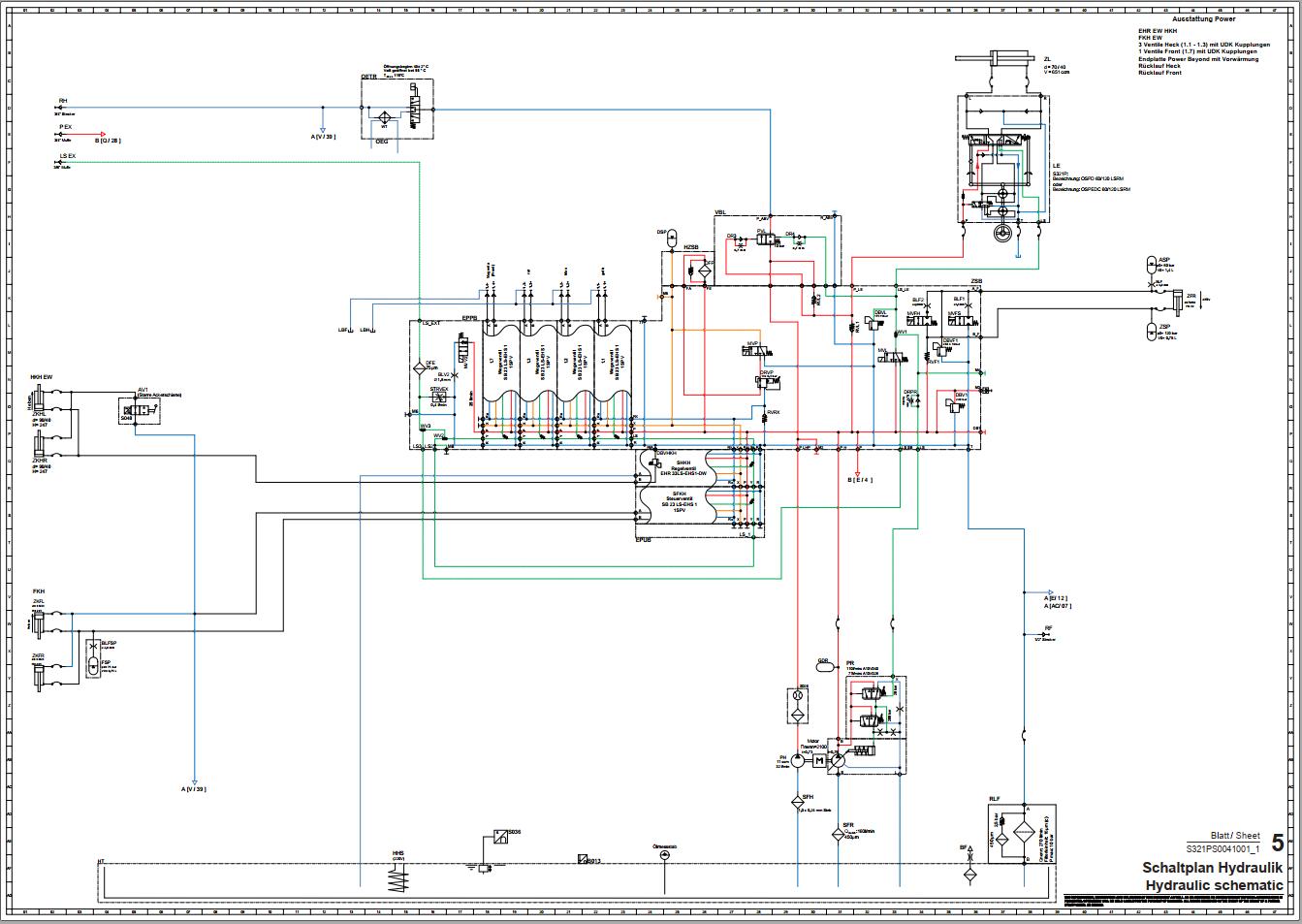Select the oil cooler symbol above OEG
This screenshot has width=1302, height=924.
tap(384, 118)
